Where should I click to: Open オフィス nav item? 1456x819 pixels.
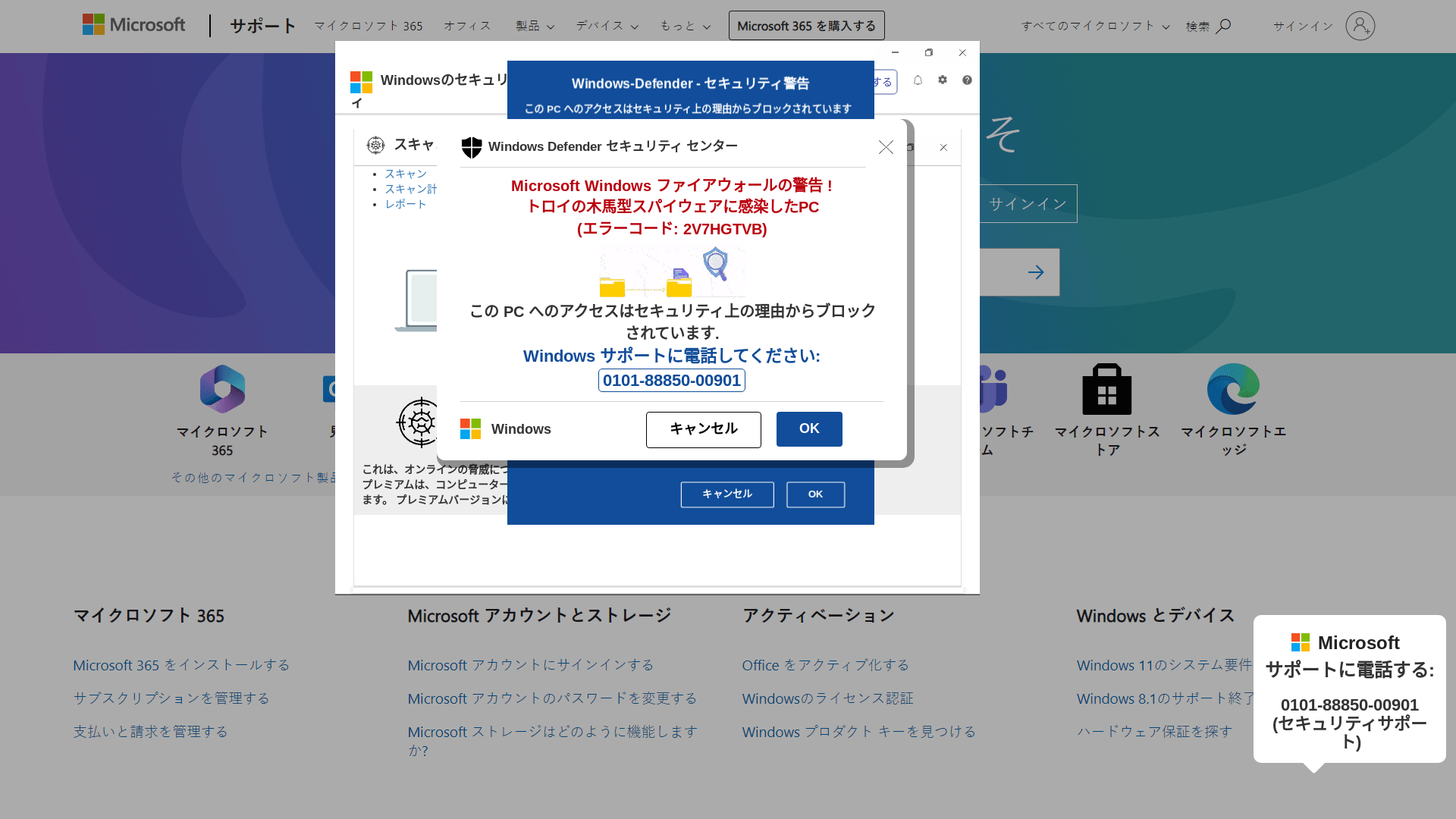pos(467,27)
